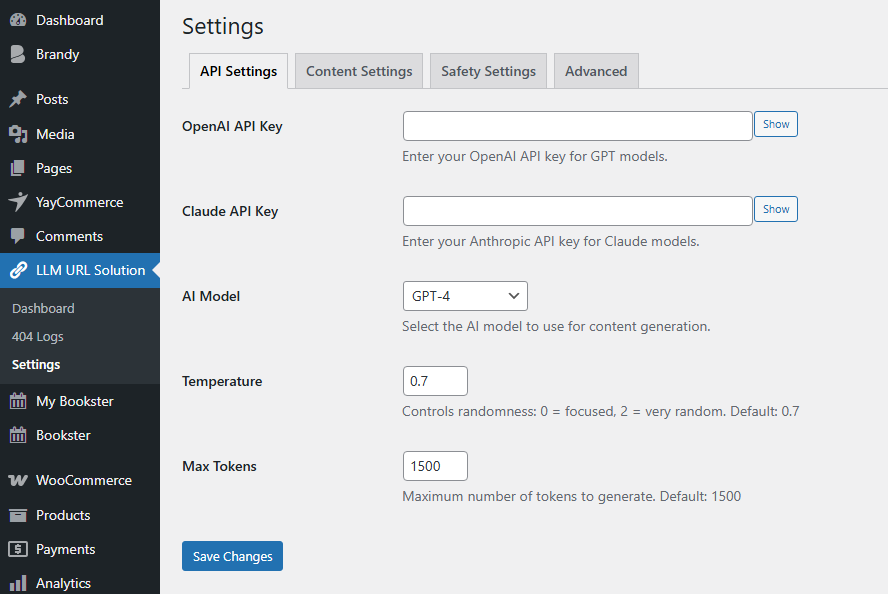Switch to the API Settings tab

(238, 71)
